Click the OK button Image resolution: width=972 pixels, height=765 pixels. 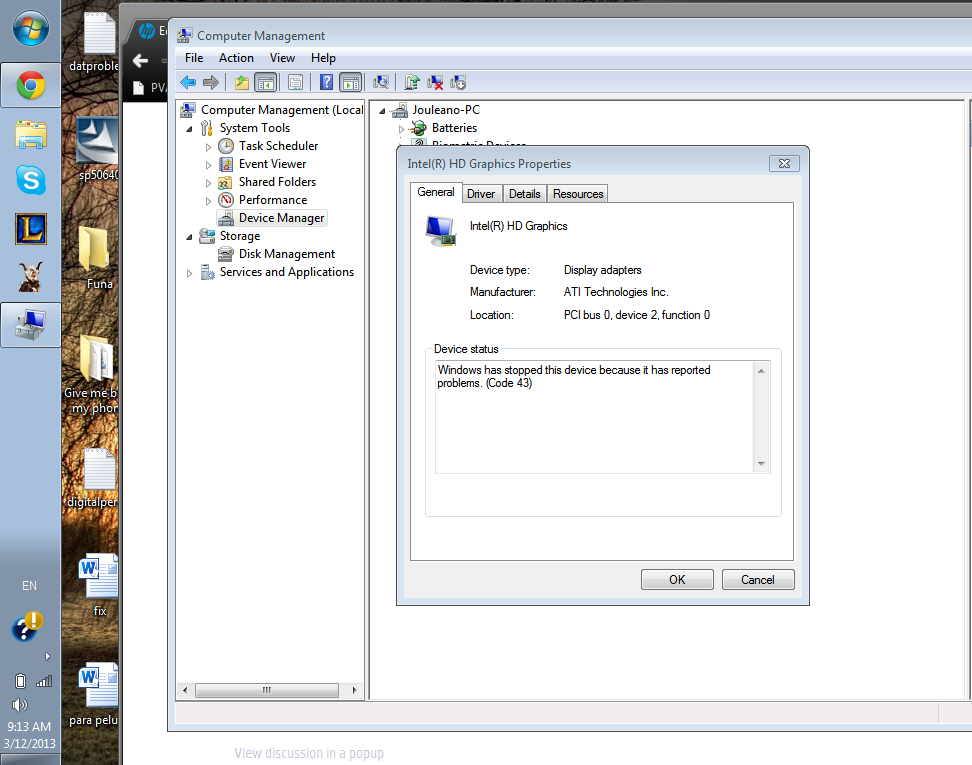pyautogui.click(x=677, y=579)
